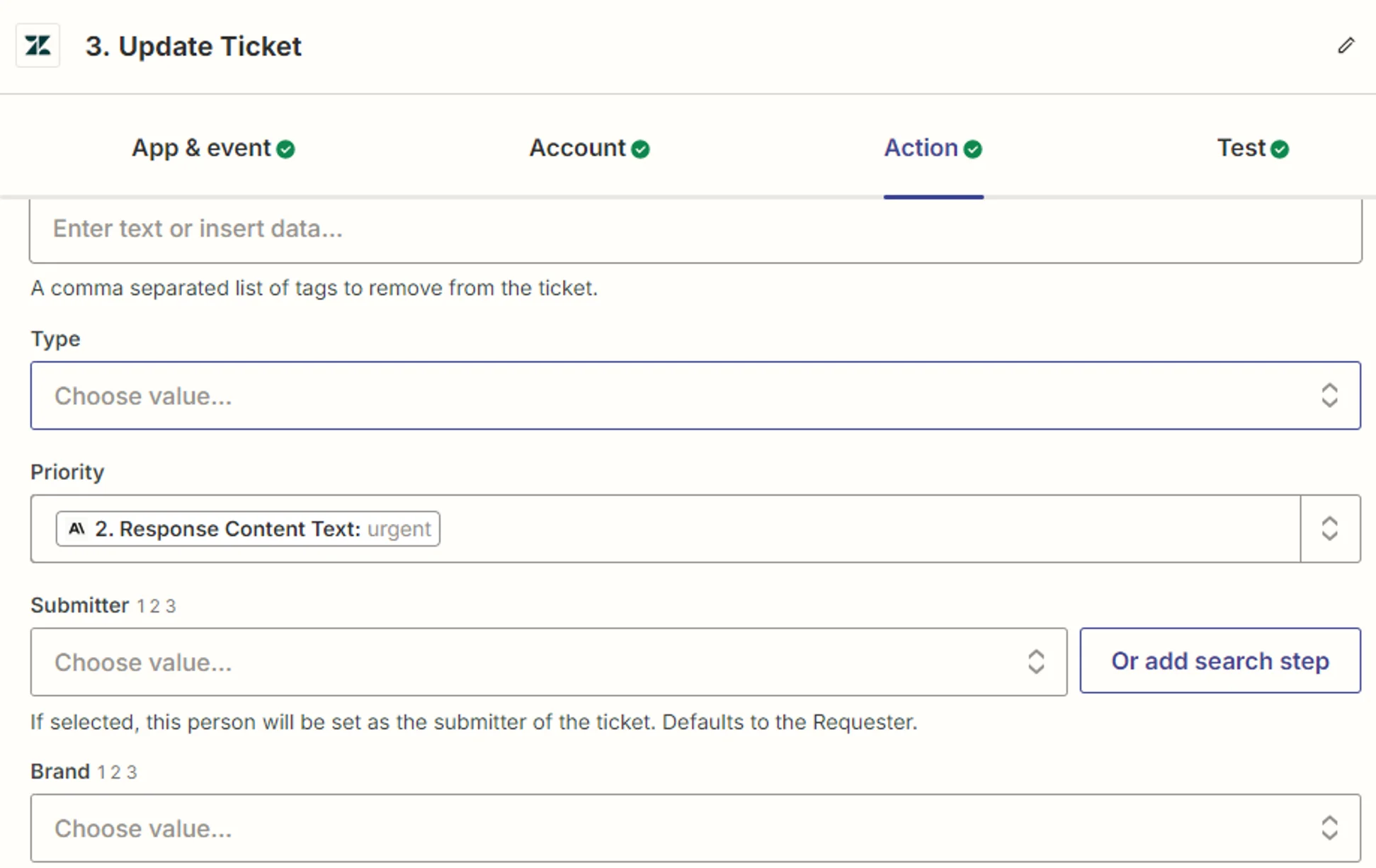Select the Action tab
1376x868 pixels.
[x=921, y=148]
